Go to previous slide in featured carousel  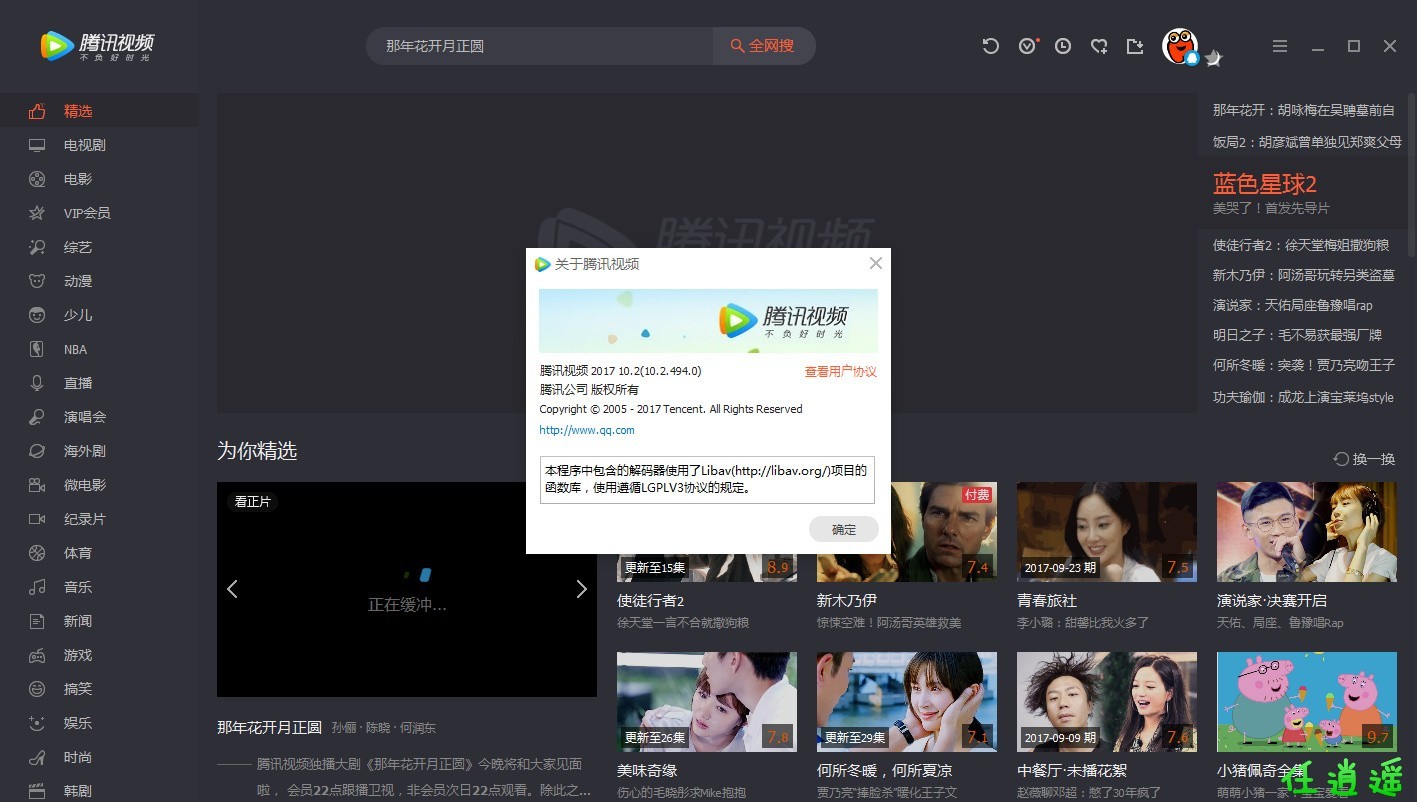(232, 589)
